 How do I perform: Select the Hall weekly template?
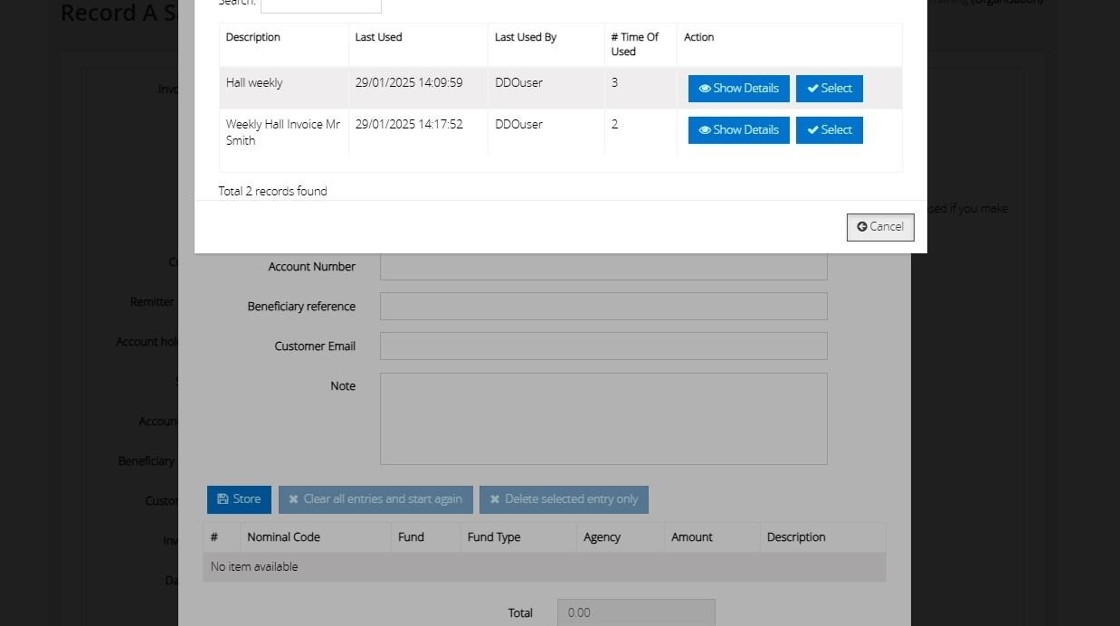pyautogui.click(x=829, y=89)
